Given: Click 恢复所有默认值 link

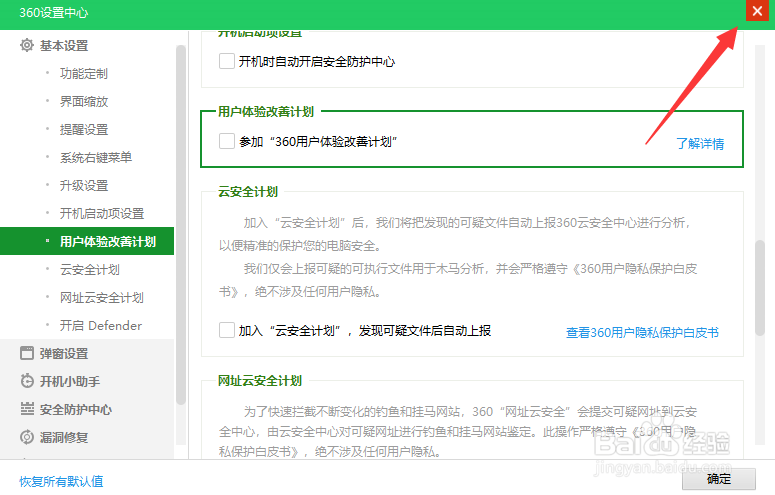Looking at the screenshot, I should 61,481.
